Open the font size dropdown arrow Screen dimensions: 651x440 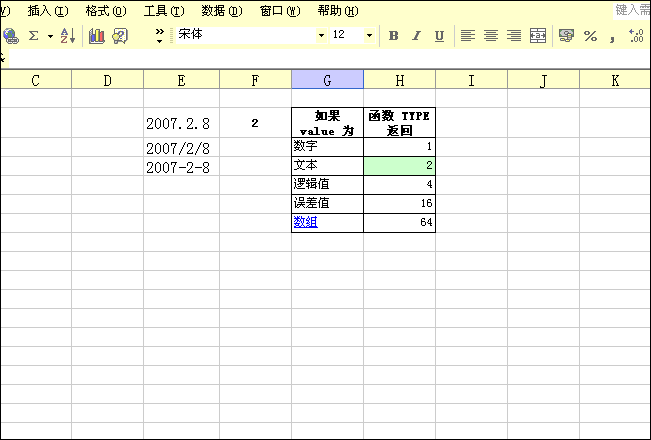pyautogui.click(x=369, y=36)
